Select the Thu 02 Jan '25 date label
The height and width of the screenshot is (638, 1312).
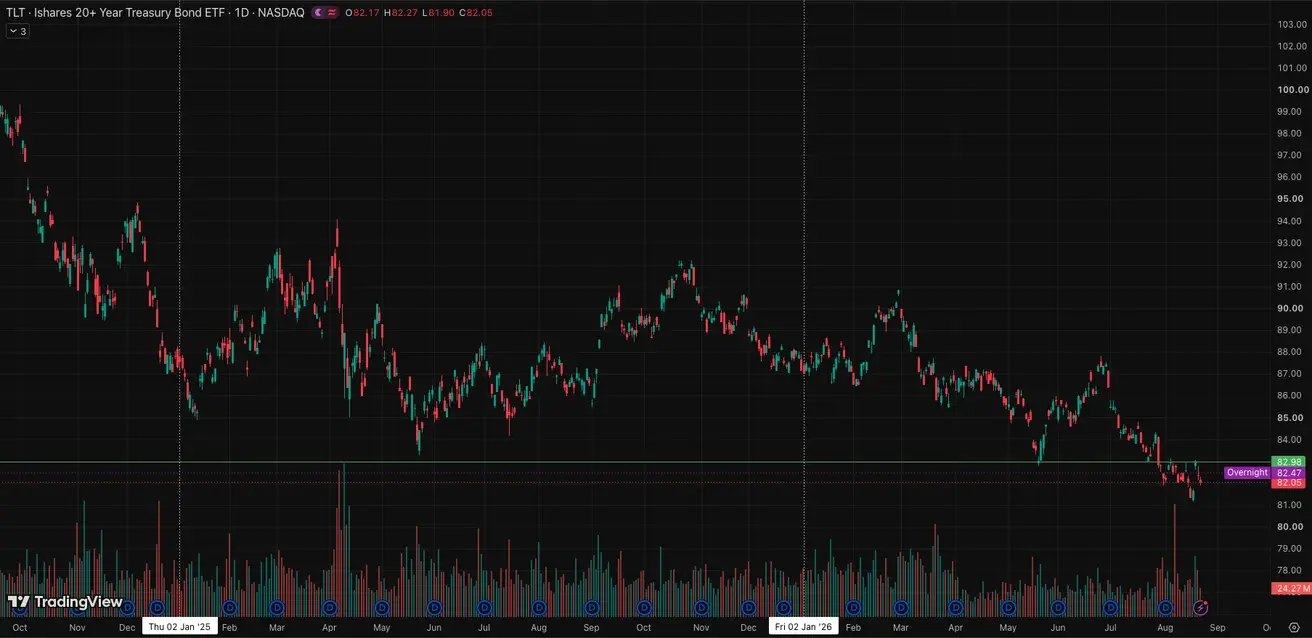click(x=180, y=627)
